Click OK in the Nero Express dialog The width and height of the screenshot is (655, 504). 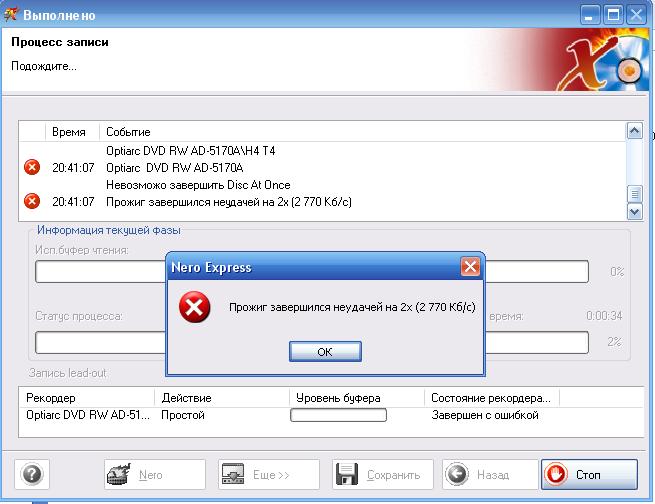325,352
